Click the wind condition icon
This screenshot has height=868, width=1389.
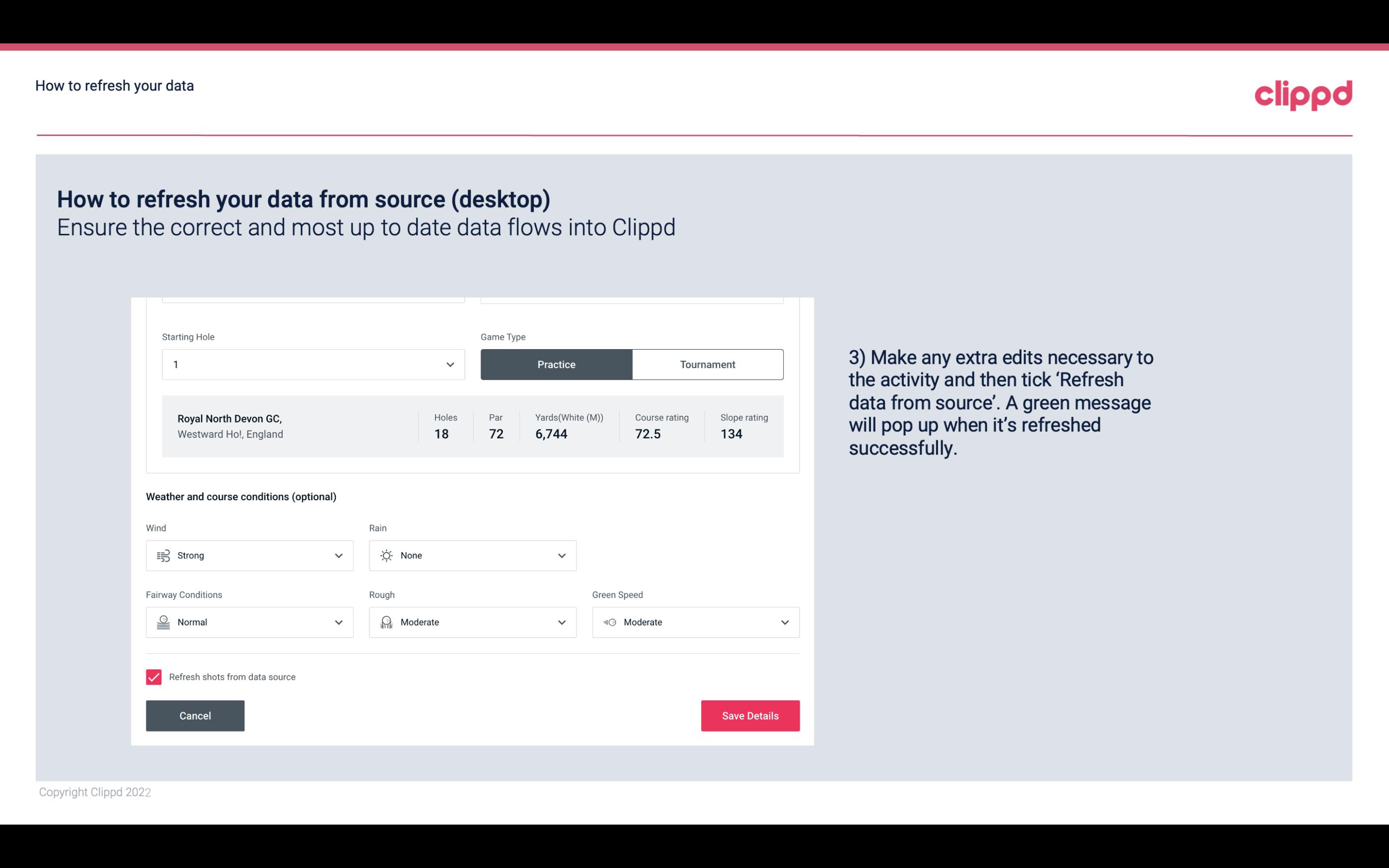point(163,555)
